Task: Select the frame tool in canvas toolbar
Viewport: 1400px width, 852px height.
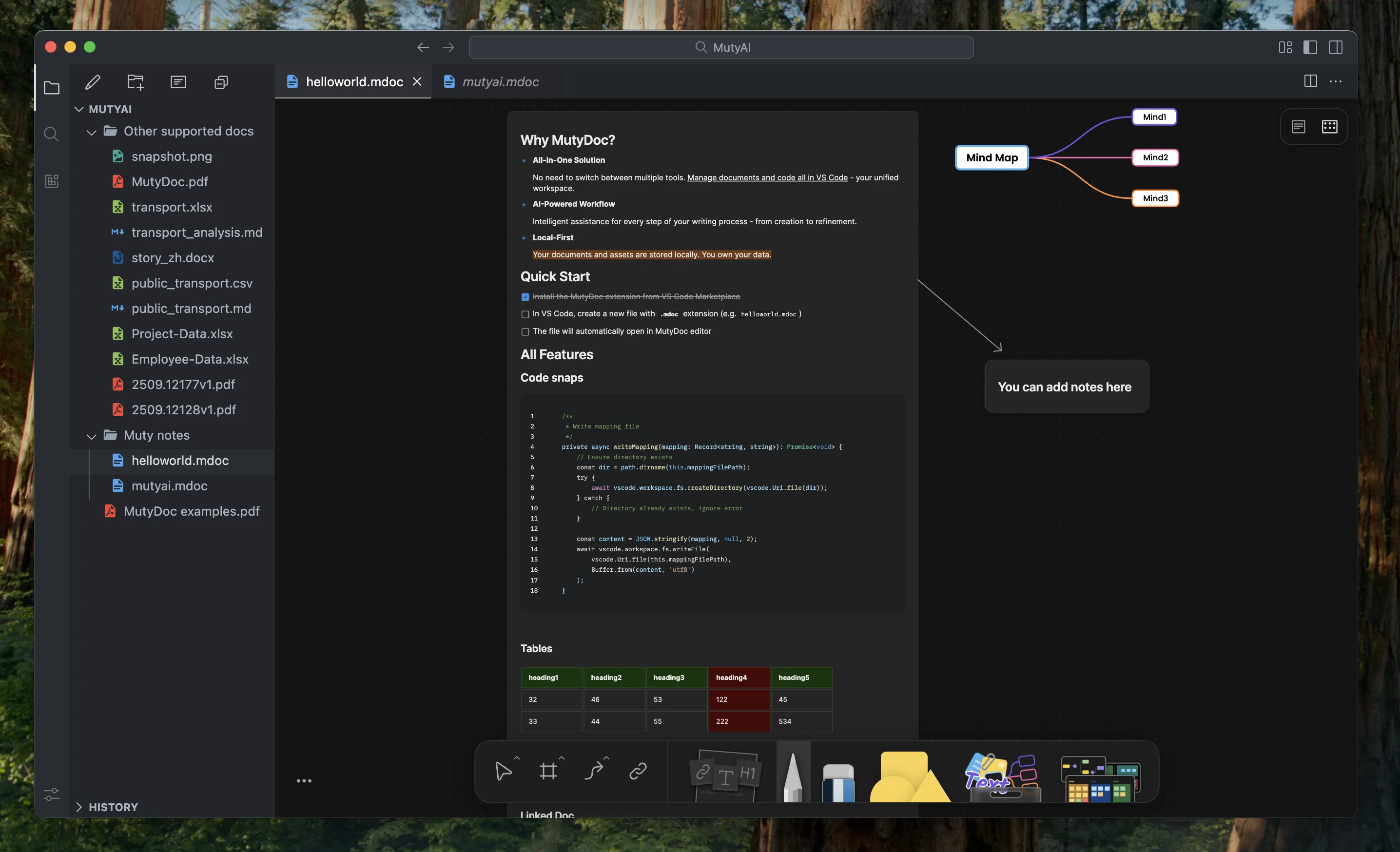Action: pyautogui.click(x=548, y=771)
